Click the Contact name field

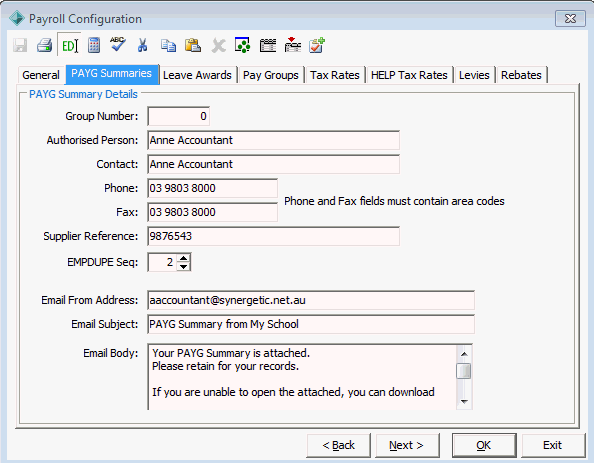click(x=274, y=164)
